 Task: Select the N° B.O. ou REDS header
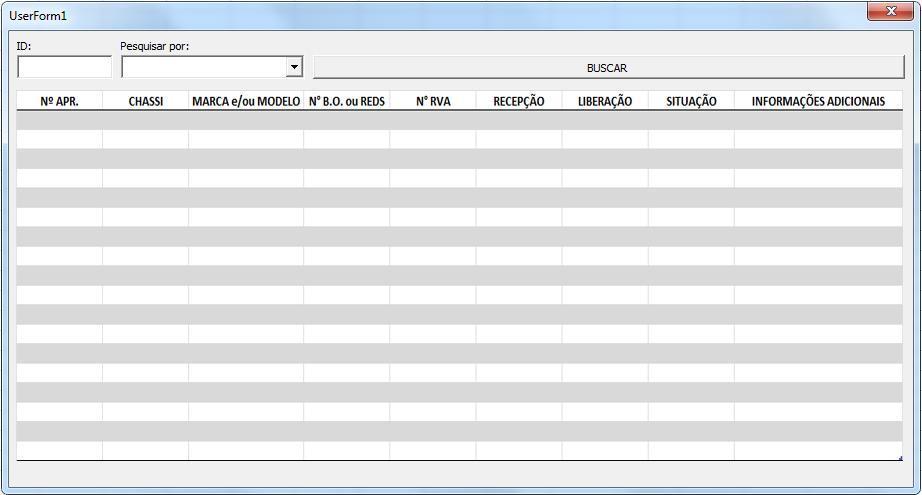click(347, 101)
